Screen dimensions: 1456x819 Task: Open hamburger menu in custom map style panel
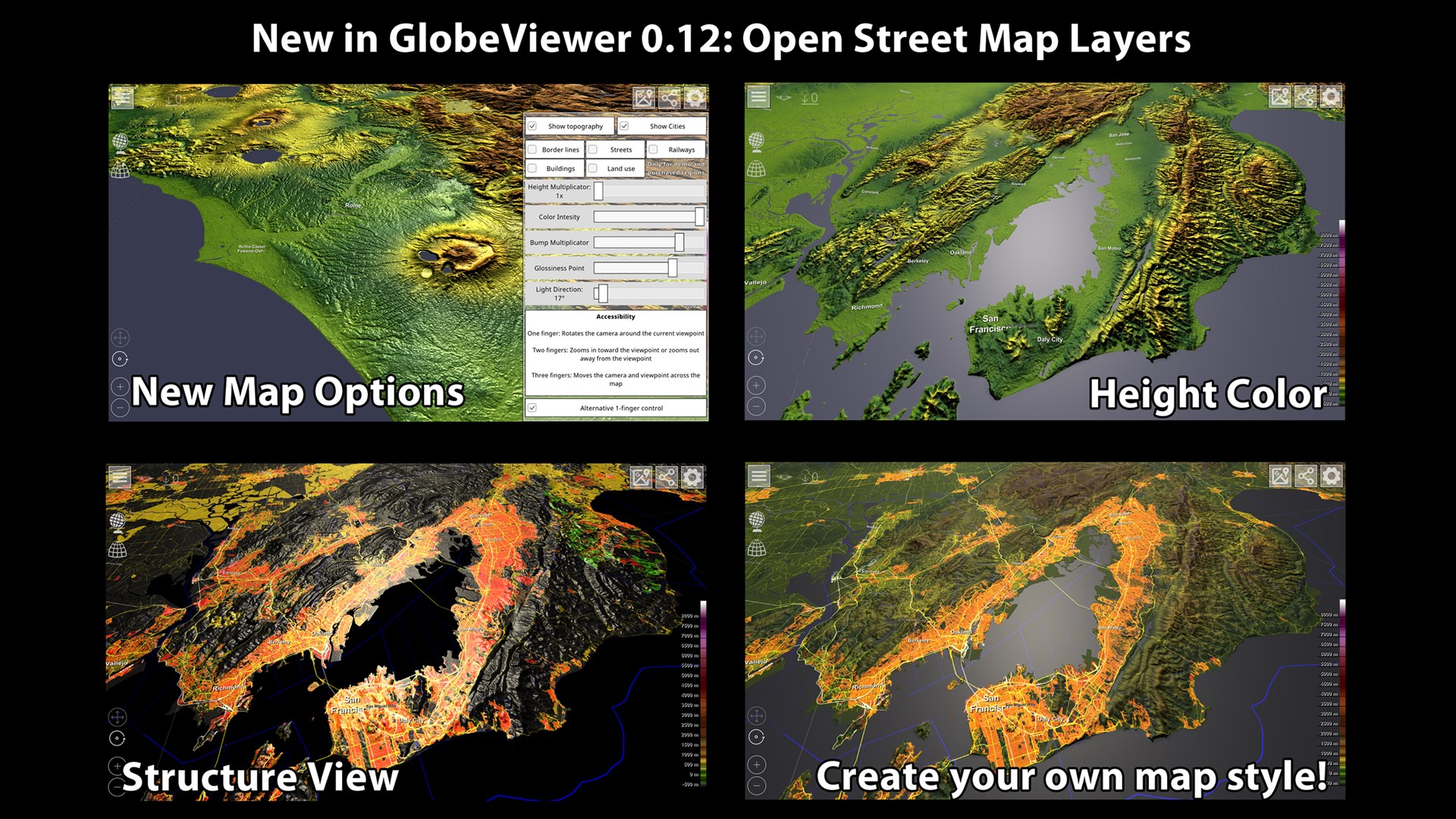click(x=758, y=475)
